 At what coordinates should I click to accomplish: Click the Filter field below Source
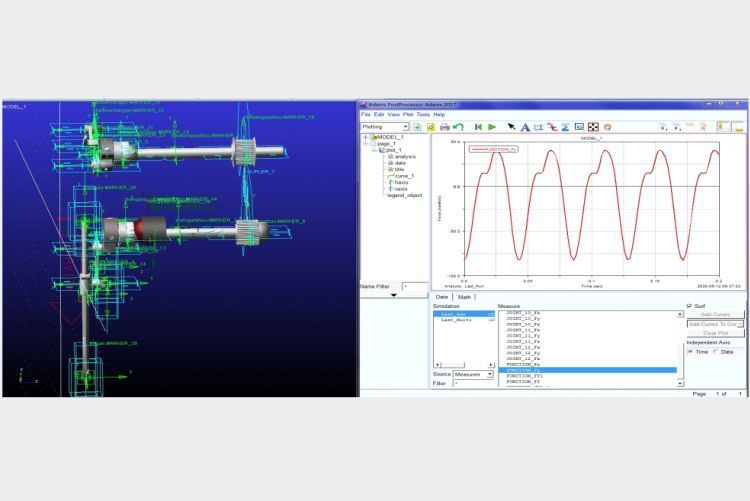[x=473, y=383]
